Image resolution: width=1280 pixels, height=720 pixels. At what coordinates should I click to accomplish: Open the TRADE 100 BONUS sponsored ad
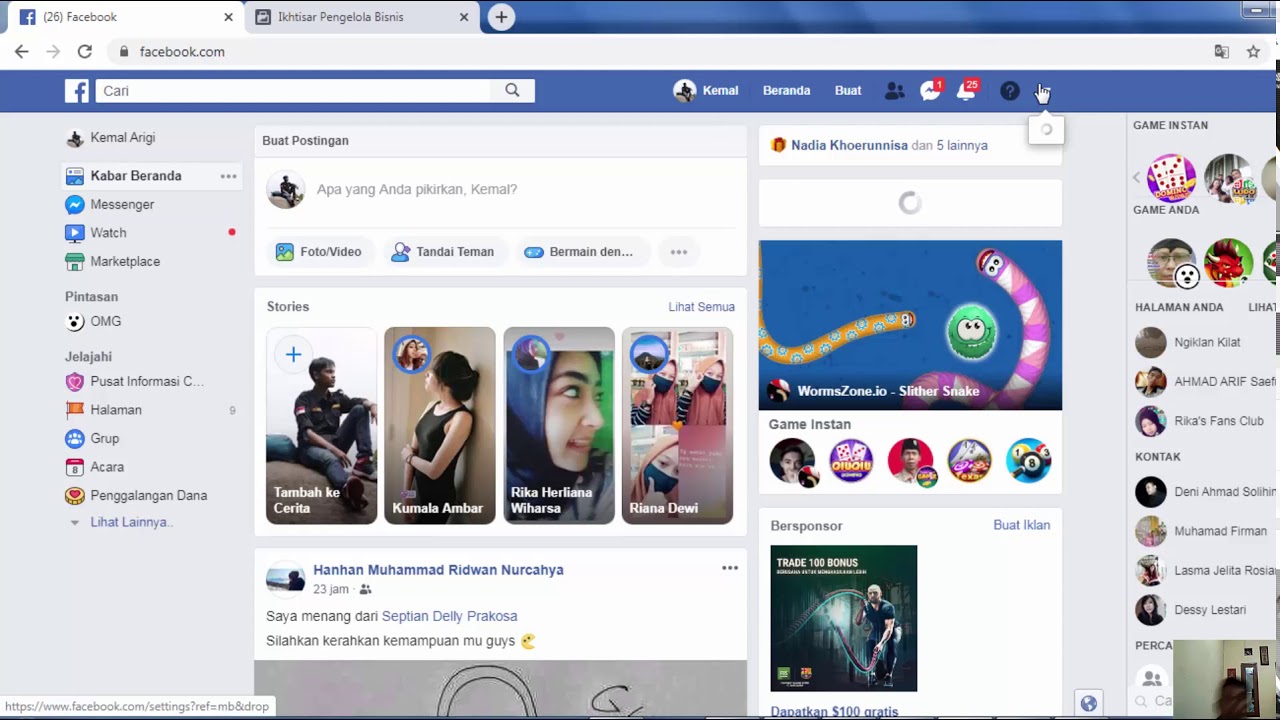(843, 618)
